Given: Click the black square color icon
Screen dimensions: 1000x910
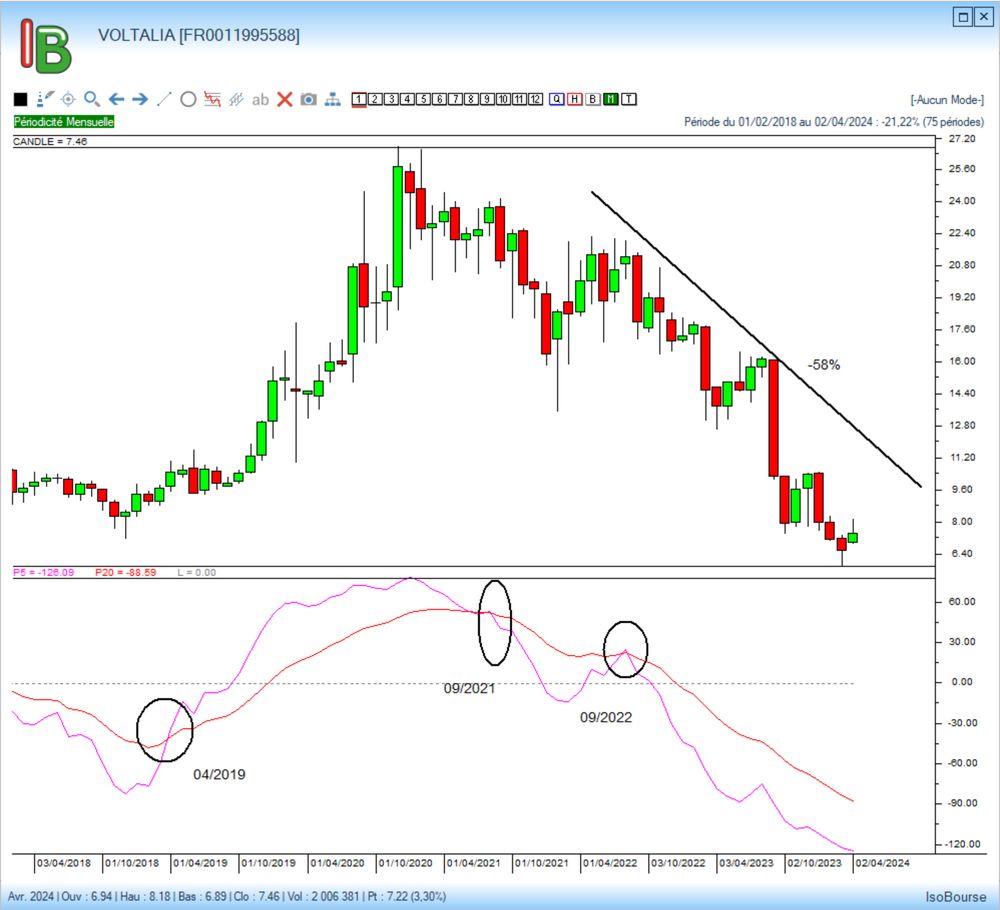Looking at the screenshot, I should coord(20,99).
